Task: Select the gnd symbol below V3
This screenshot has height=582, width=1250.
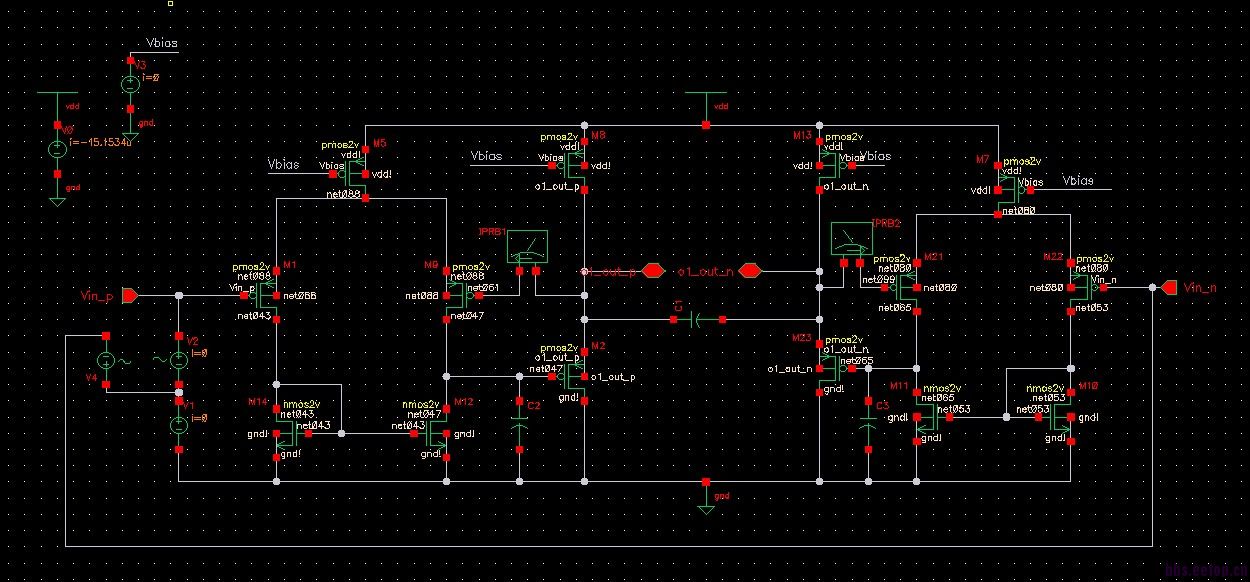Action: [128, 124]
